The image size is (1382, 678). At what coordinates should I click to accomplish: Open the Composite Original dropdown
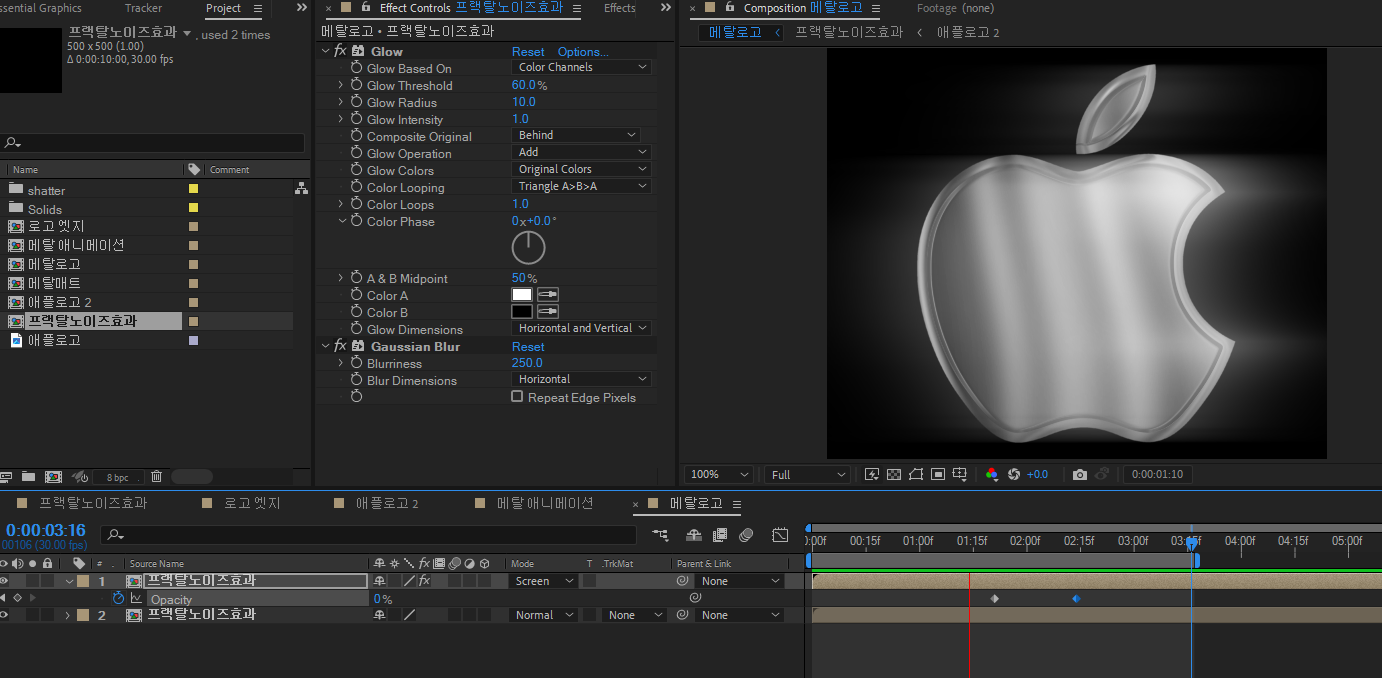click(575, 135)
